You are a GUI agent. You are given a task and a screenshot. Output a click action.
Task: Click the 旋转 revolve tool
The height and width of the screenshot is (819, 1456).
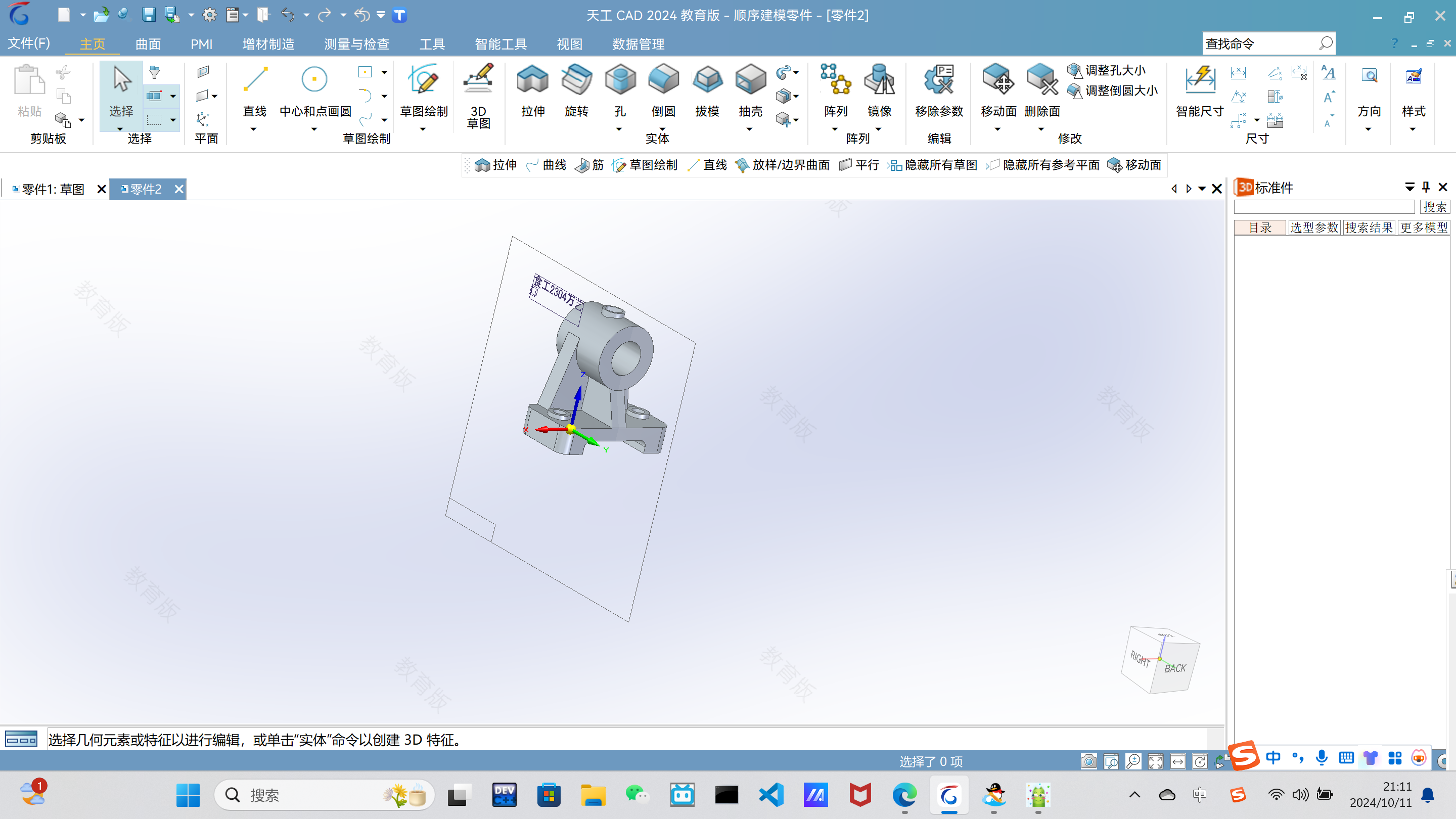tap(576, 90)
